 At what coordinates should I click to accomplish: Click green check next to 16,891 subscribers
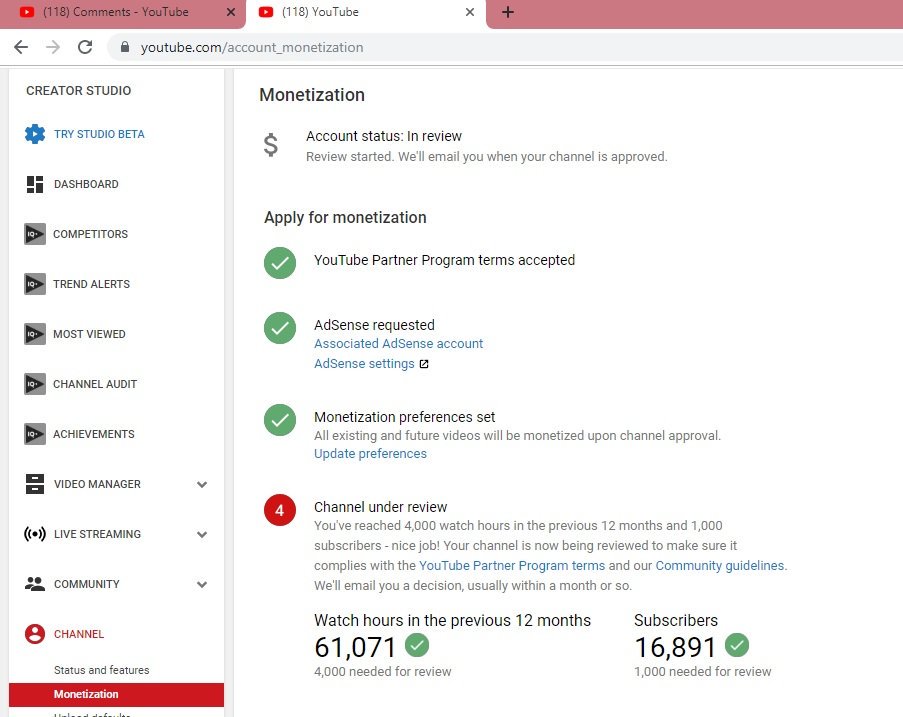[737, 644]
